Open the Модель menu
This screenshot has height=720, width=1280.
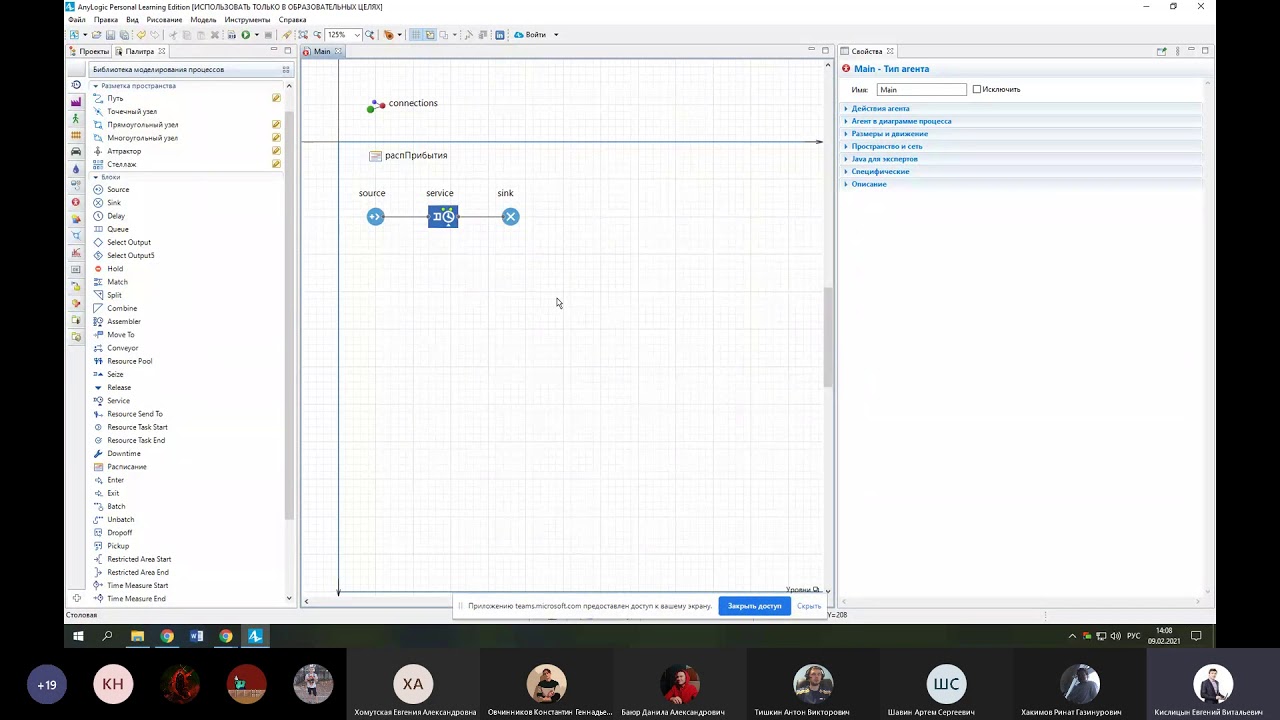[x=203, y=20]
